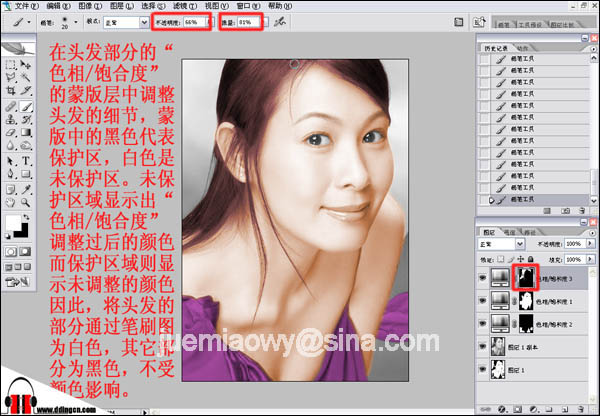600x416 pixels.
Task: Toggle lock transparent pixels
Action: tap(501, 259)
